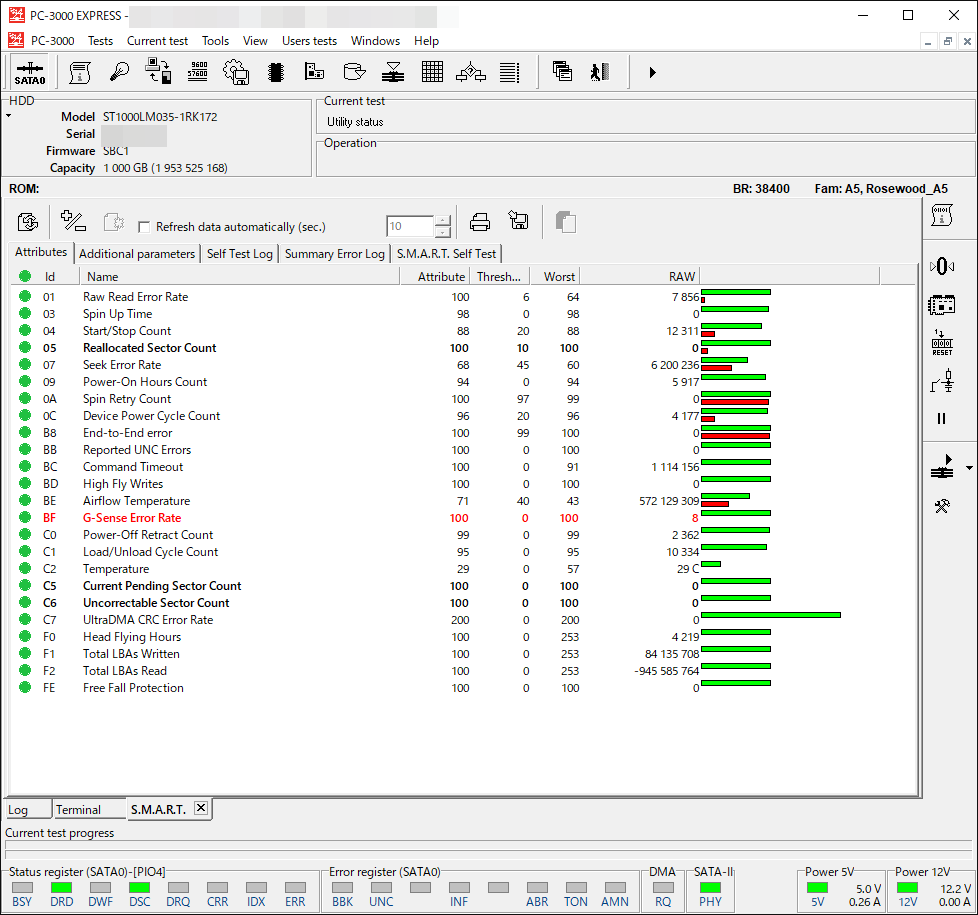Screen dimensions: 978x915
Task: Click the circuit board icon in the top toolbar
Action: 314,71
